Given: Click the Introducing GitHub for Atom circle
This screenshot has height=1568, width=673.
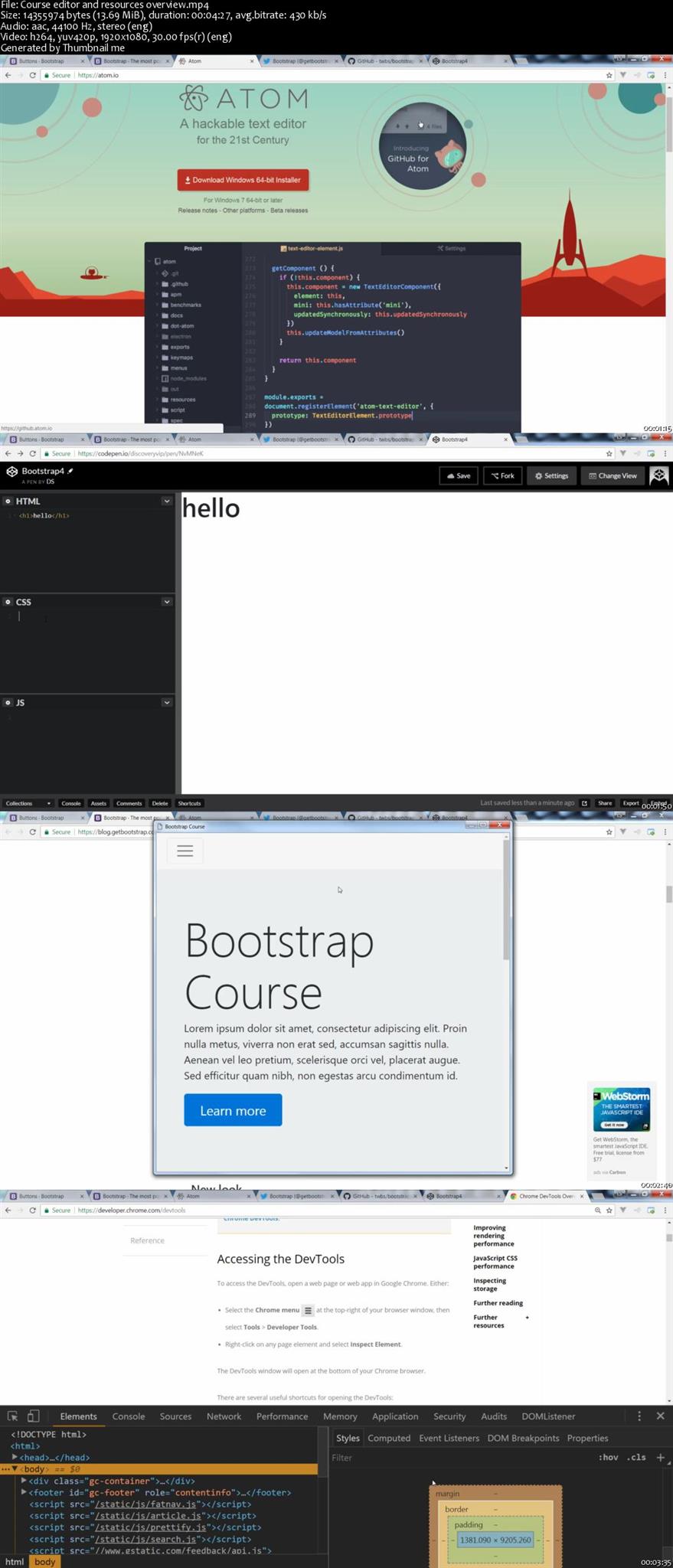Looking at the screenshot, I should [423, 145].
